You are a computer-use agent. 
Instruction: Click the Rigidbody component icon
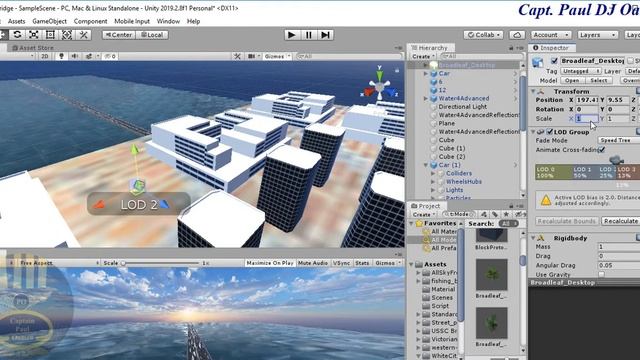[x=541, y=238]
